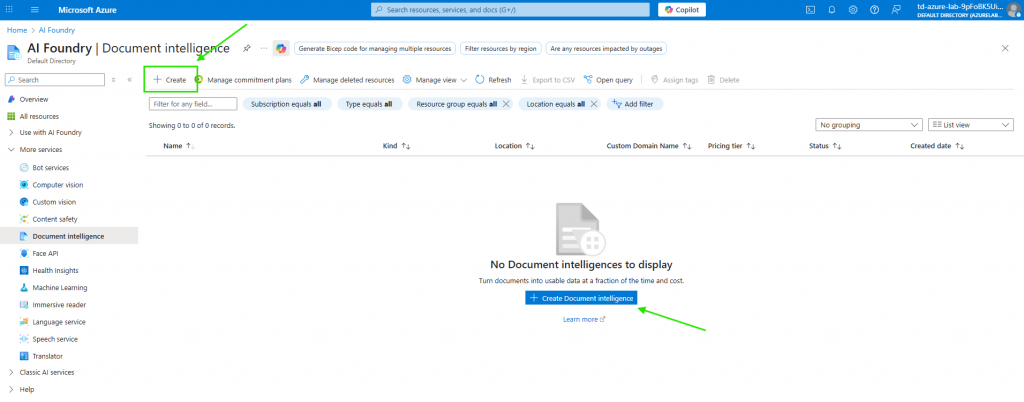Open the Learn more link
This screenshot has width=1024, height=402.
[580, 319]
